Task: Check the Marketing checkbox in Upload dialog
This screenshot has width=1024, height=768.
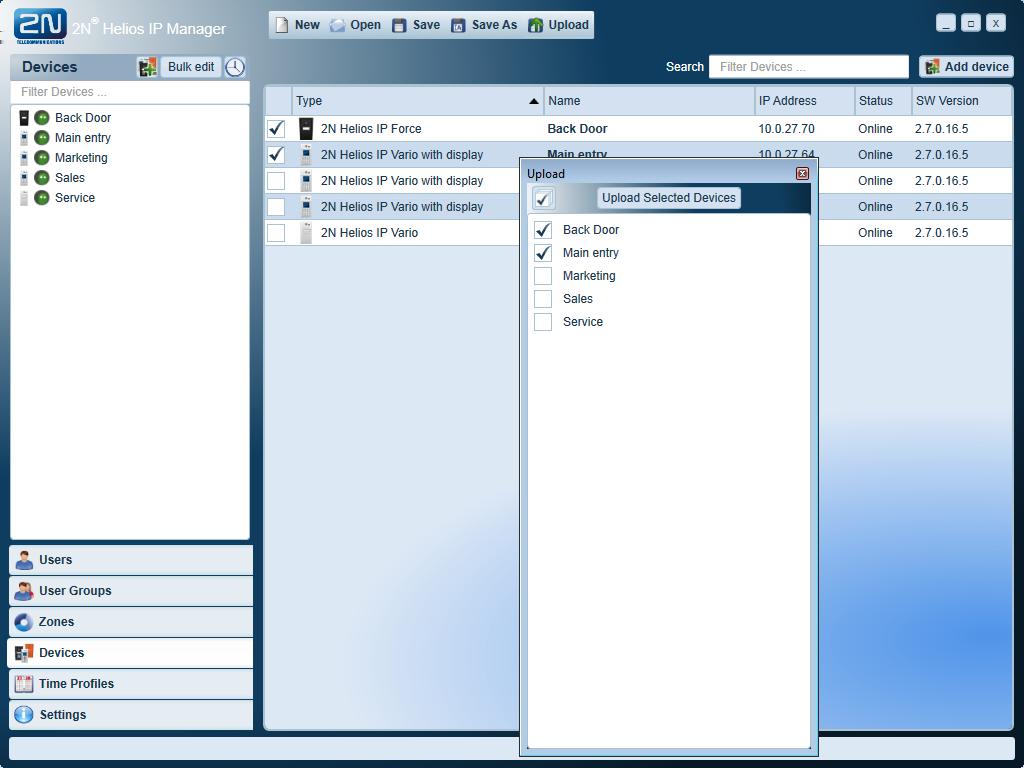Action: pos(543,276)
